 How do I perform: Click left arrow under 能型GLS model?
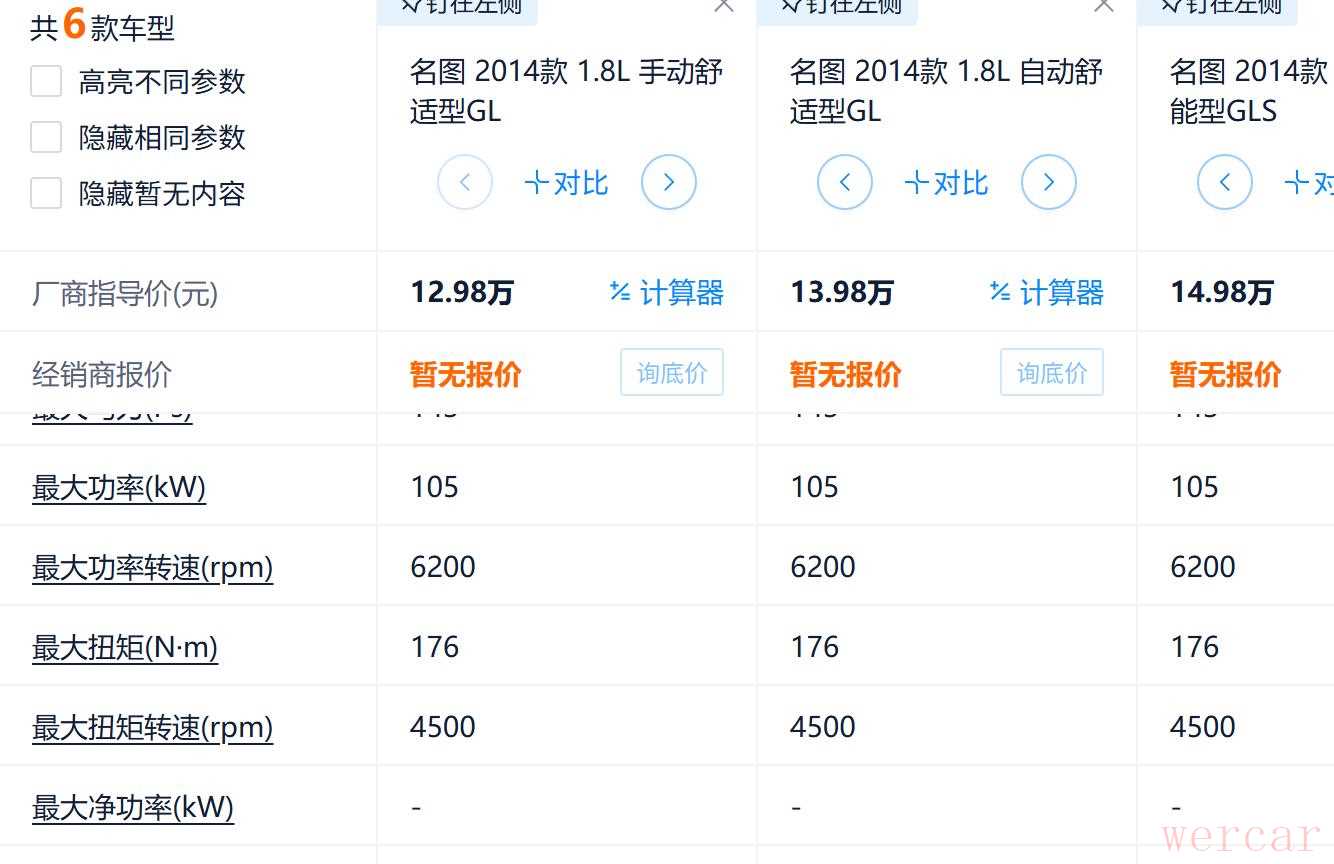pyautogui.click(x=1225, y=182)
